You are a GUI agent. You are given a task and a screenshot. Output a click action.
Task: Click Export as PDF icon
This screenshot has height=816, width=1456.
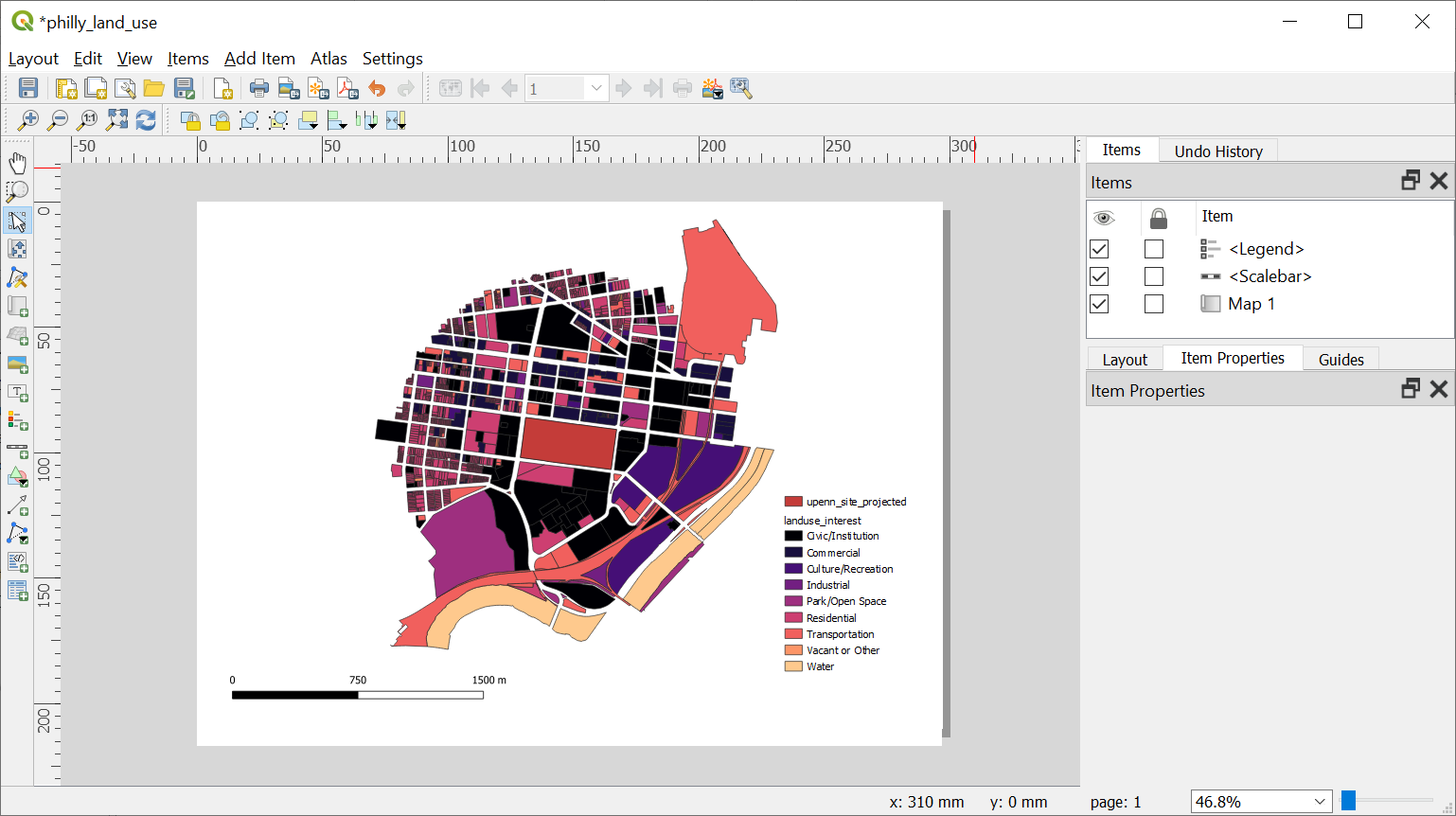(x=347, y=89)
